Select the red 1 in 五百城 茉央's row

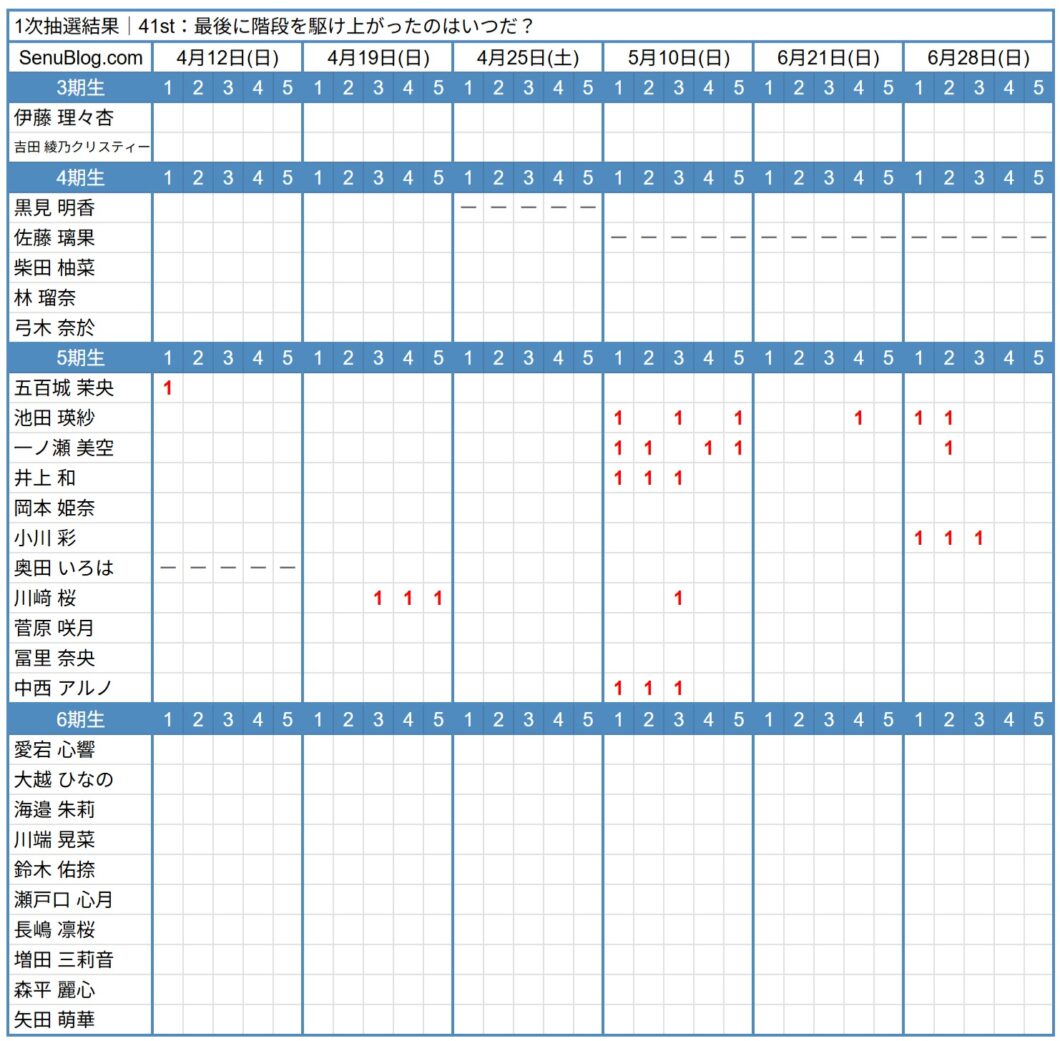click(167, 388)
